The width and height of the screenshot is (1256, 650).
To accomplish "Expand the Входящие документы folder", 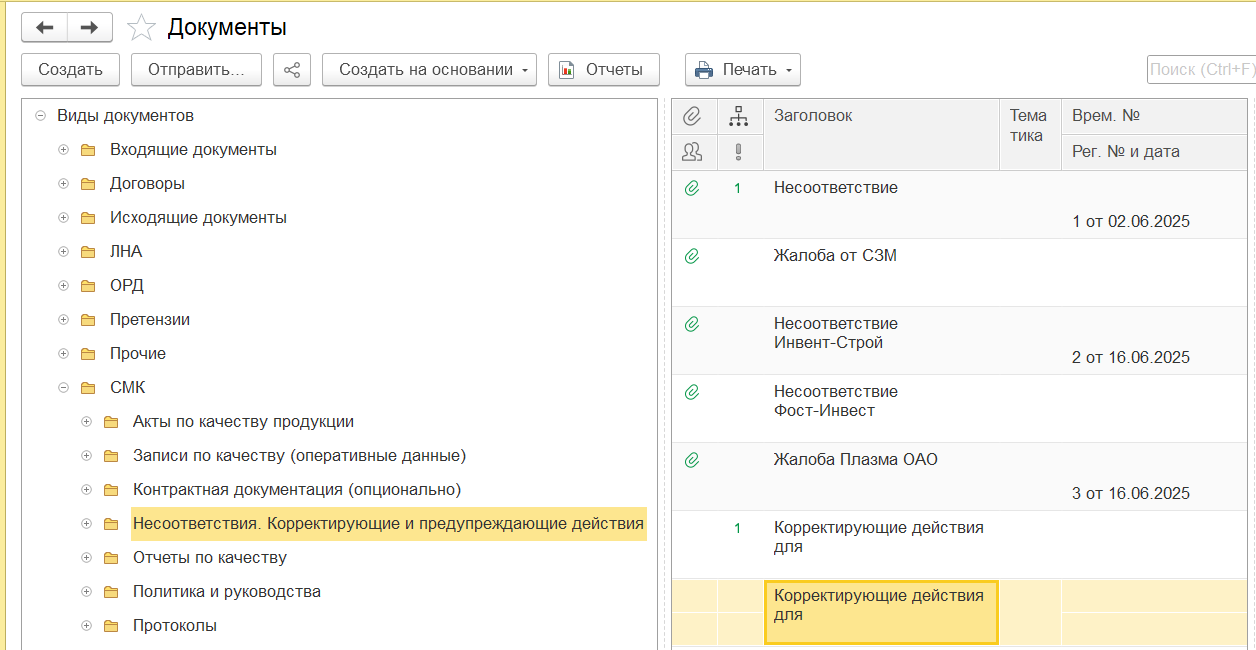I will click(64, 150).
